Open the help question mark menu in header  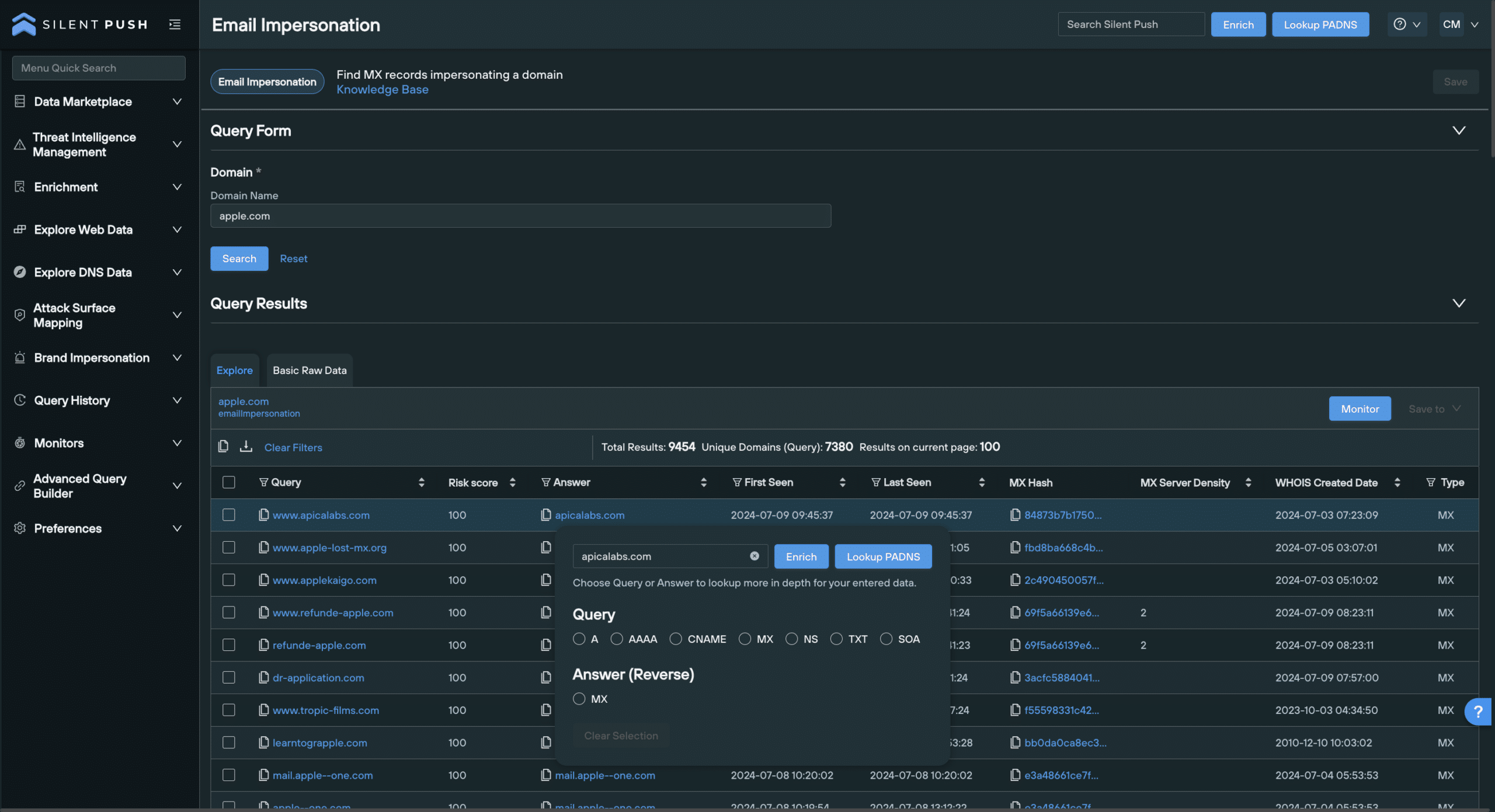[x=1407, y=24]
